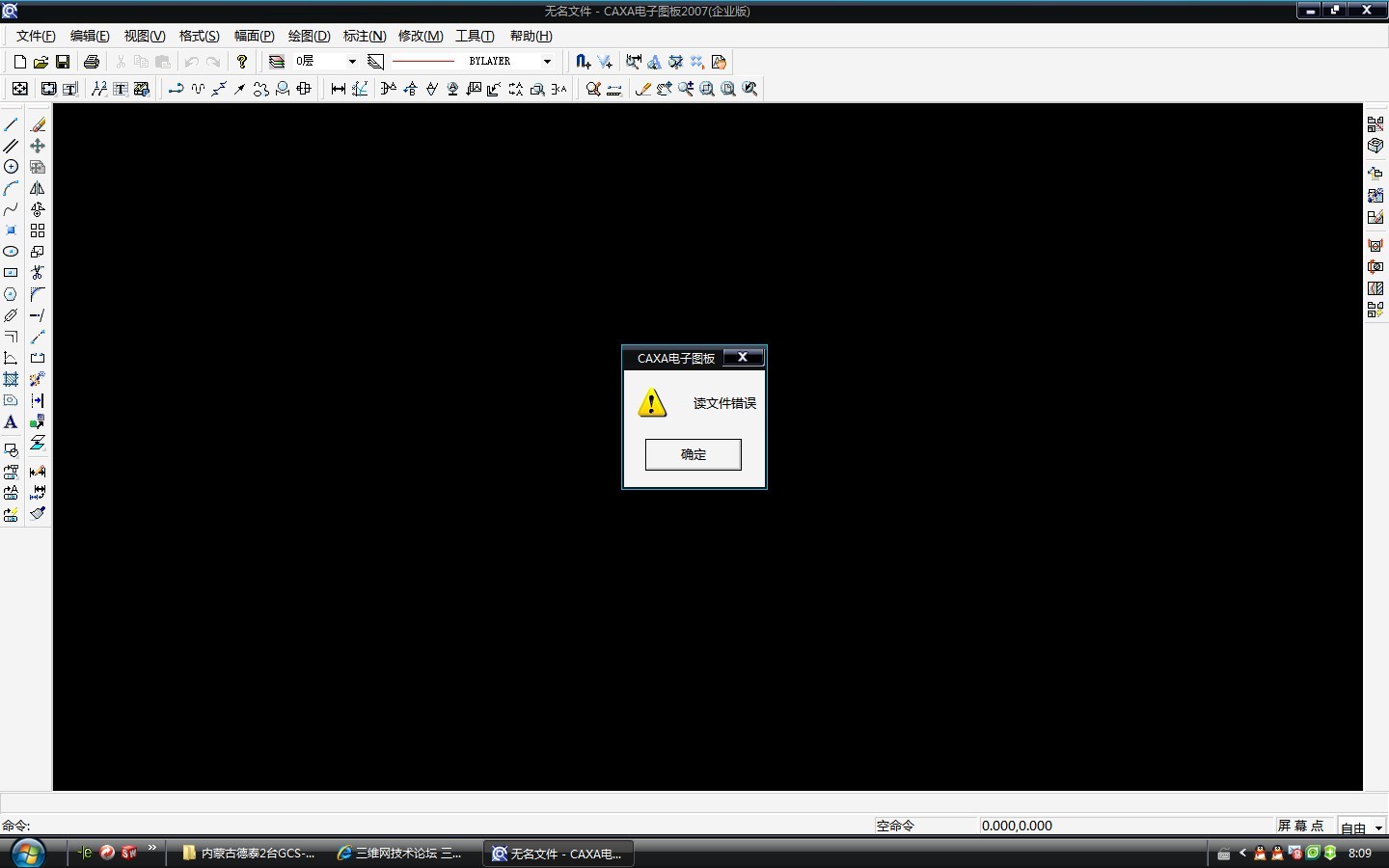Image resolution: width=1389 pixels, height=868 pixels.
Task: Close the CAXA电子图板 error dialog
Action: coord(743,357)
